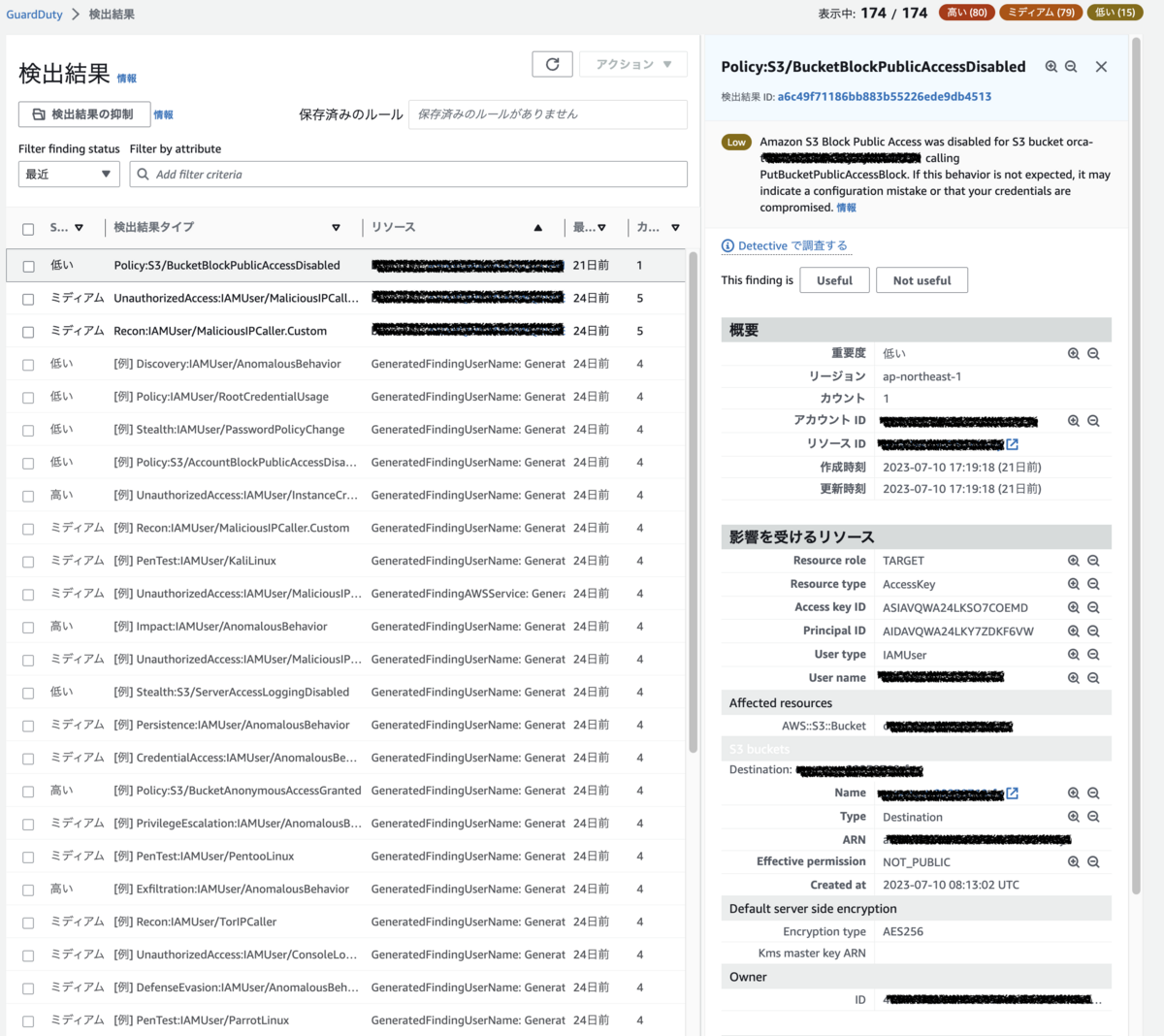The width and height of the screenshot is (1164, 1036).
Task: Exclude filter icon for アカウント ID row
Action: click(x=1093, y=421)
